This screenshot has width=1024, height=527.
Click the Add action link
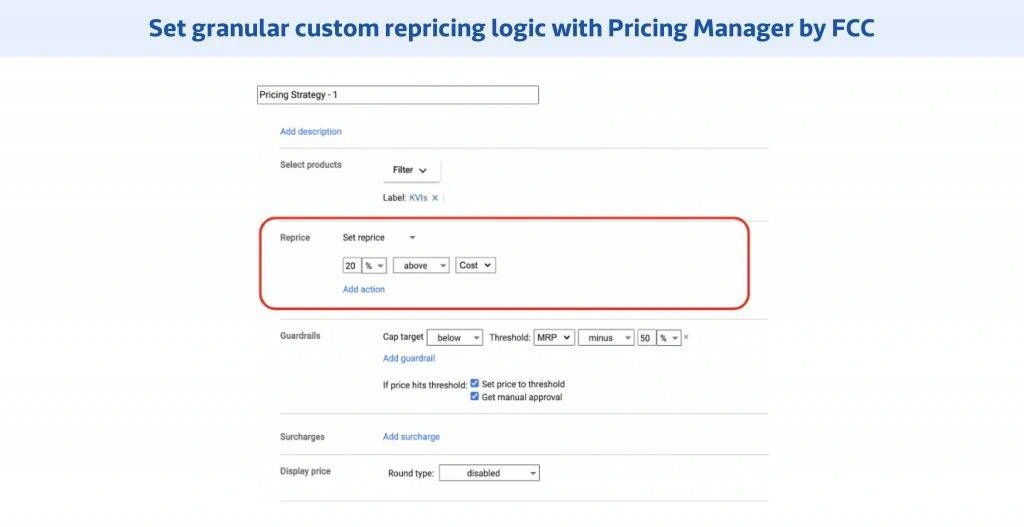[x=364, y=289]
